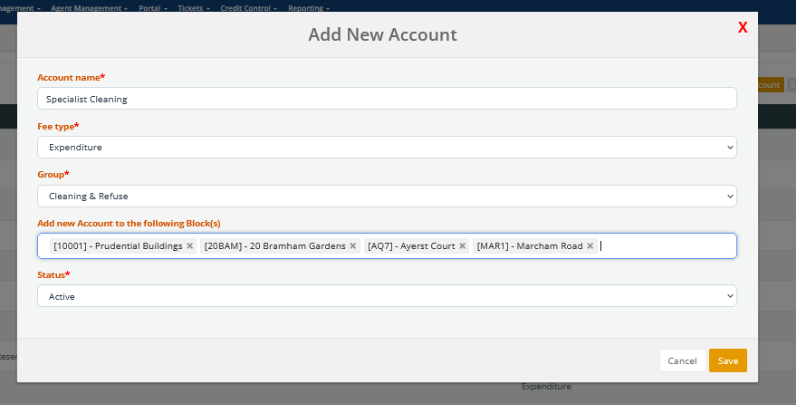Click the Group label
Viewport: 796px width, 405px height.
coord(53,174)
